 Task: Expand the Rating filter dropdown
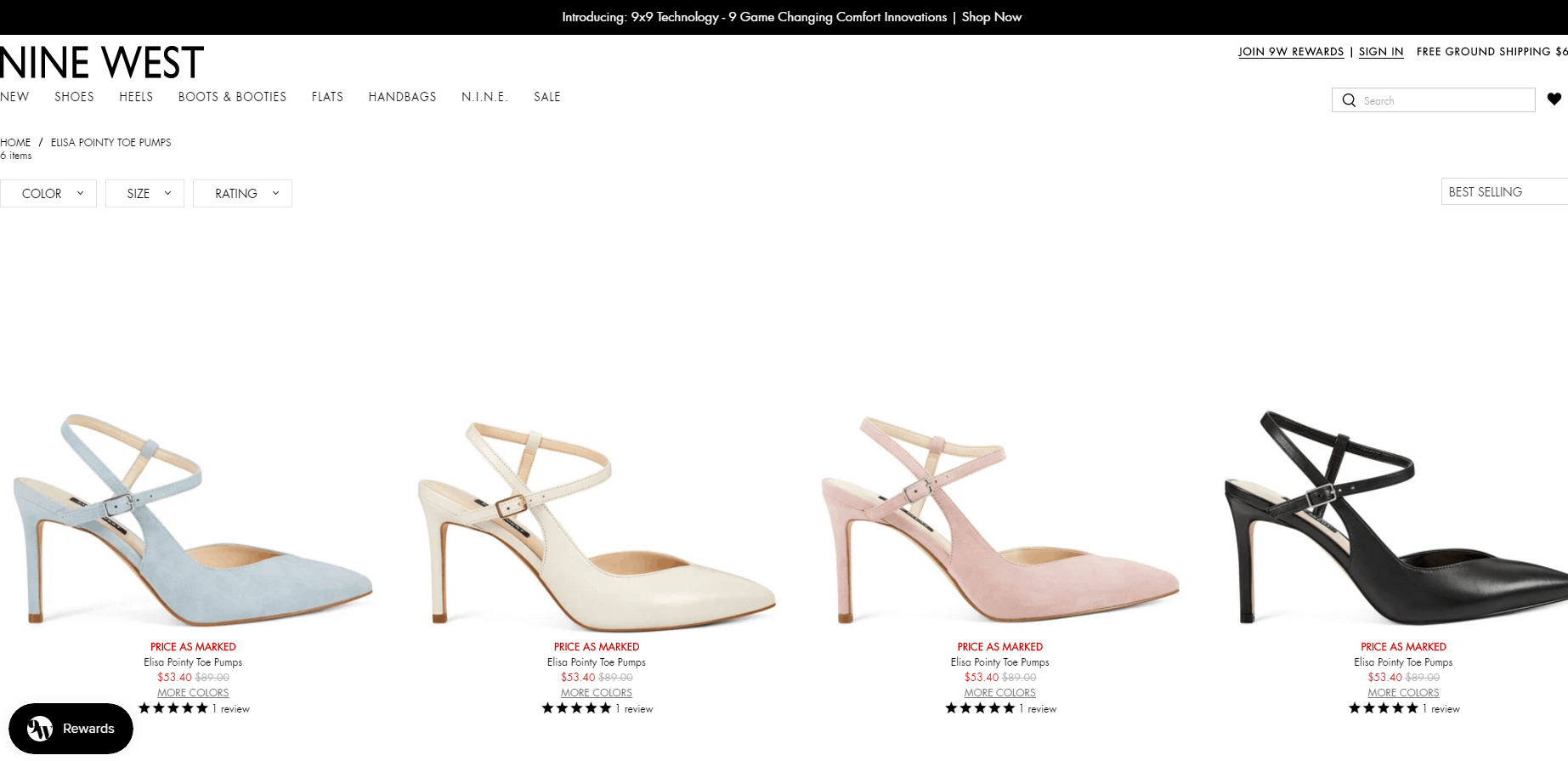pos(242,194)
